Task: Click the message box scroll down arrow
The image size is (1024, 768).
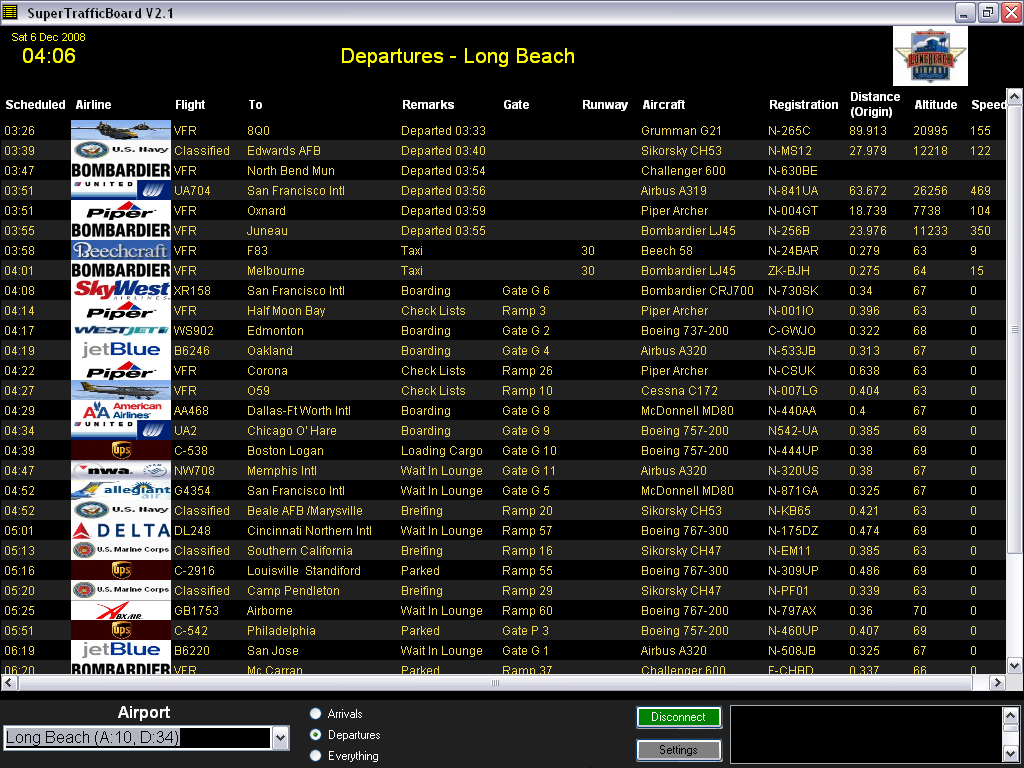Action: (1010, 753)
